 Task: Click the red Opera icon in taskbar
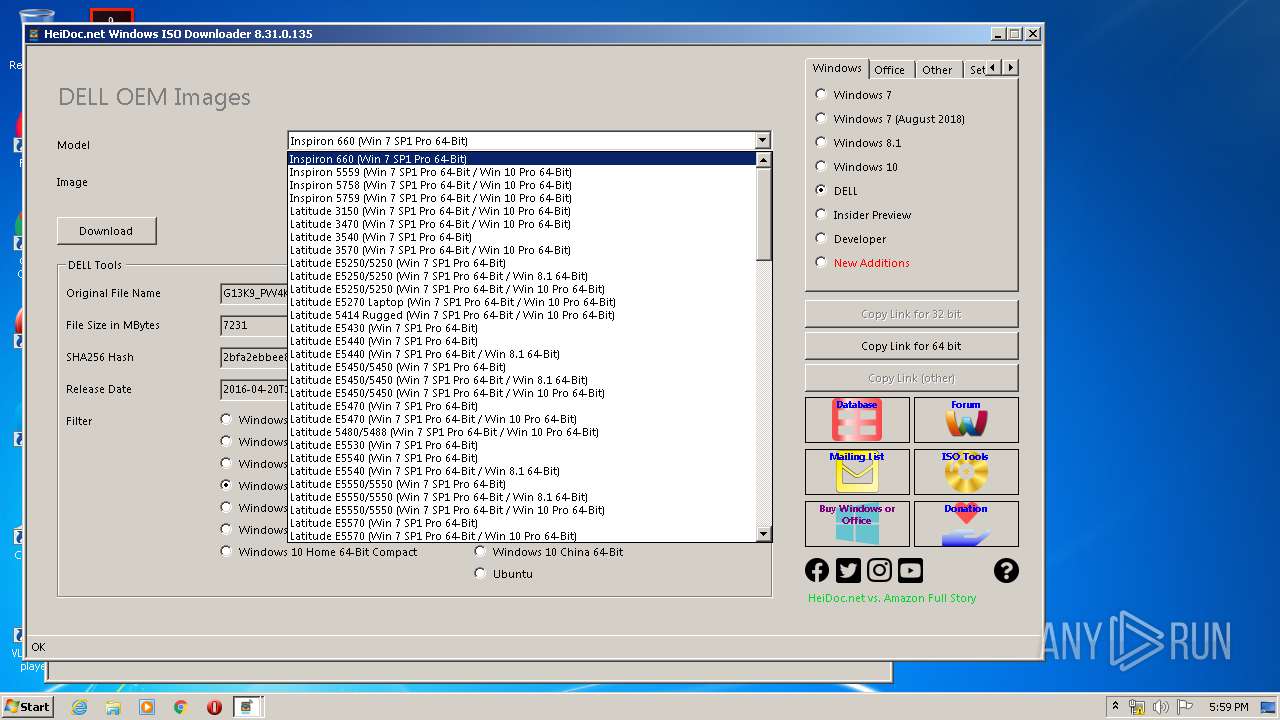tap(214, 707)
